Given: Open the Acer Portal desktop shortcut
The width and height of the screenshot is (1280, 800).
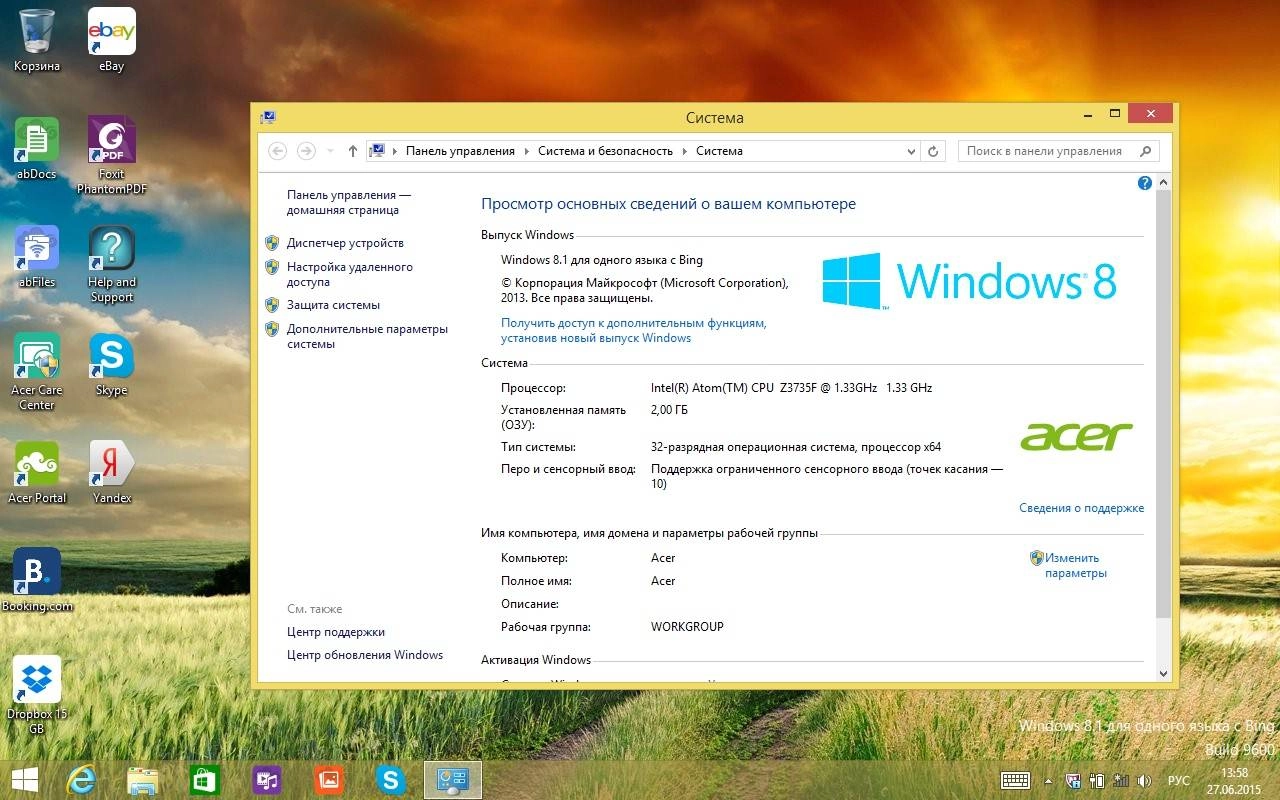Looking at the screenshot, I should coord(36,472).
